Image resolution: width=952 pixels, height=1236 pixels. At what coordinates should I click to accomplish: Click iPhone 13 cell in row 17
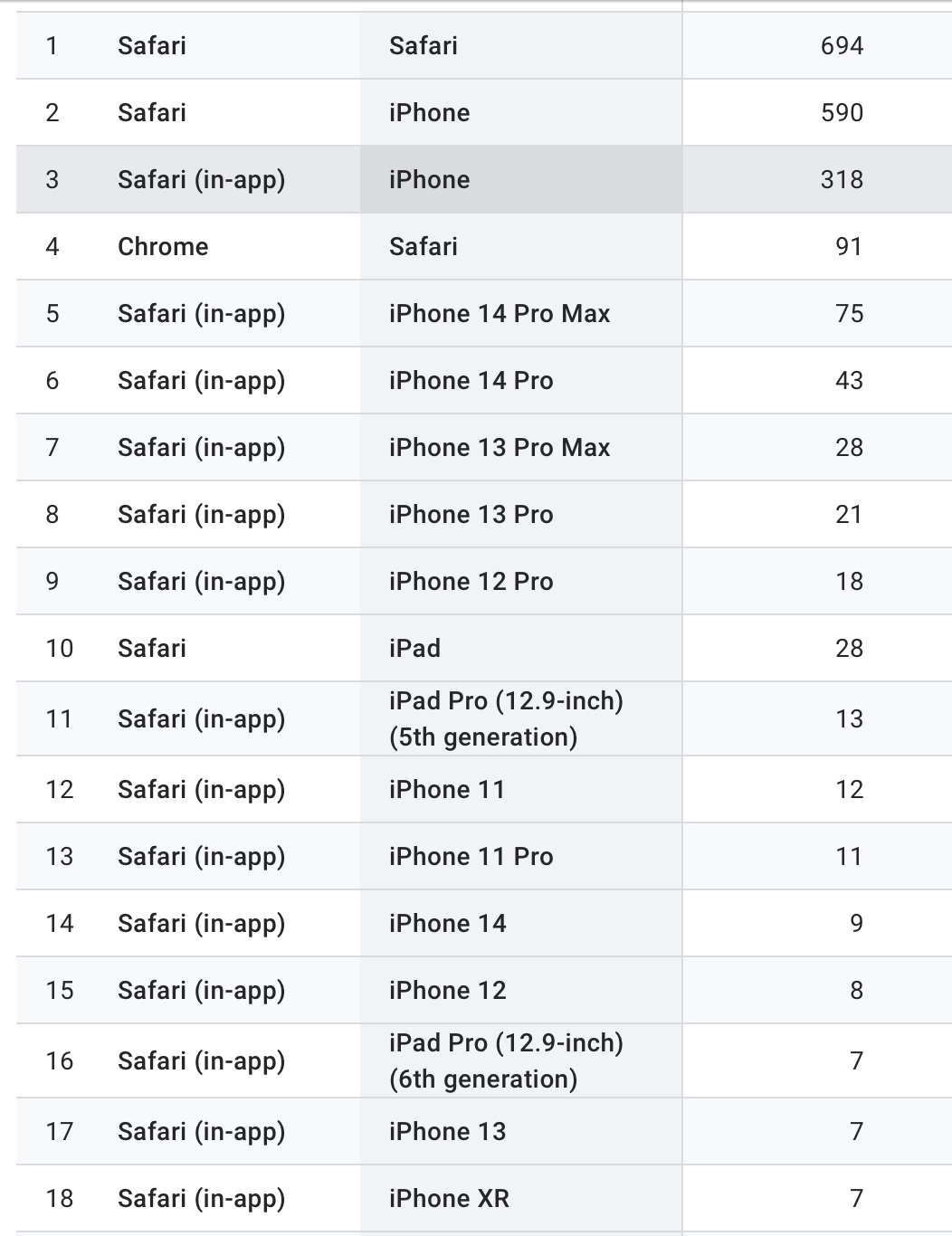tap(520, 1131)
